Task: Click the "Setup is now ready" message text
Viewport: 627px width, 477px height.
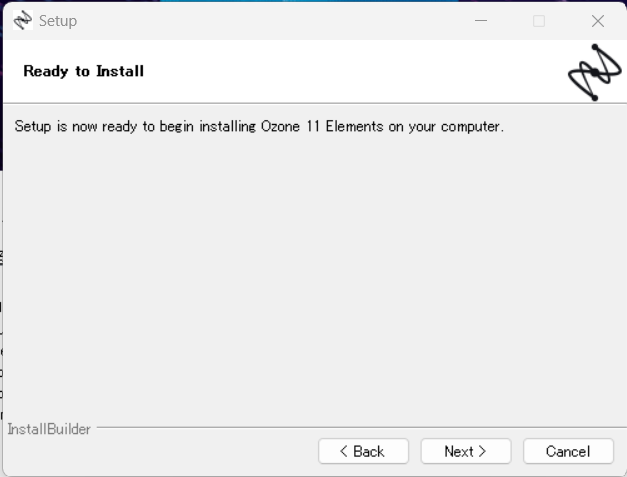Action: [x=259, y=126]
